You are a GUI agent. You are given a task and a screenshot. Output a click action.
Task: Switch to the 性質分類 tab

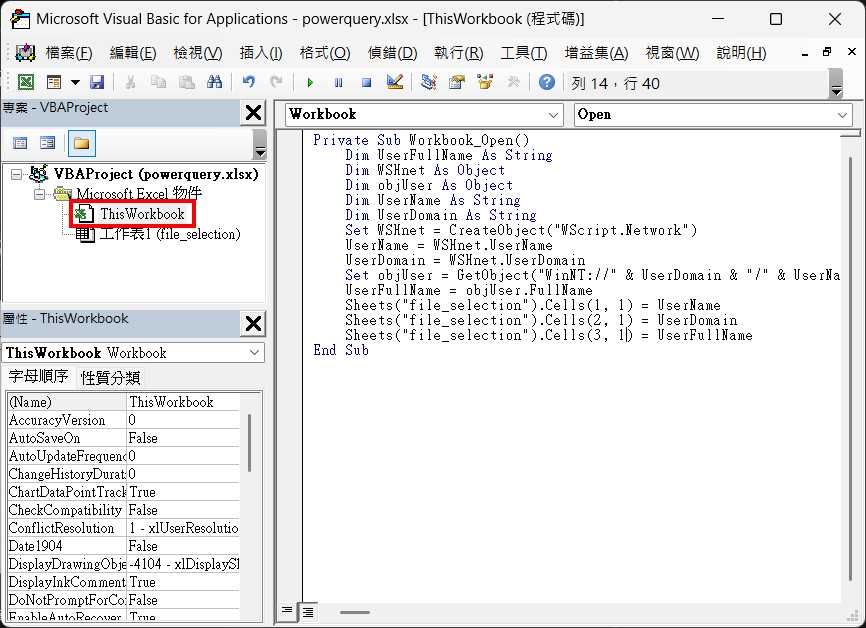[x=111, y=378]
